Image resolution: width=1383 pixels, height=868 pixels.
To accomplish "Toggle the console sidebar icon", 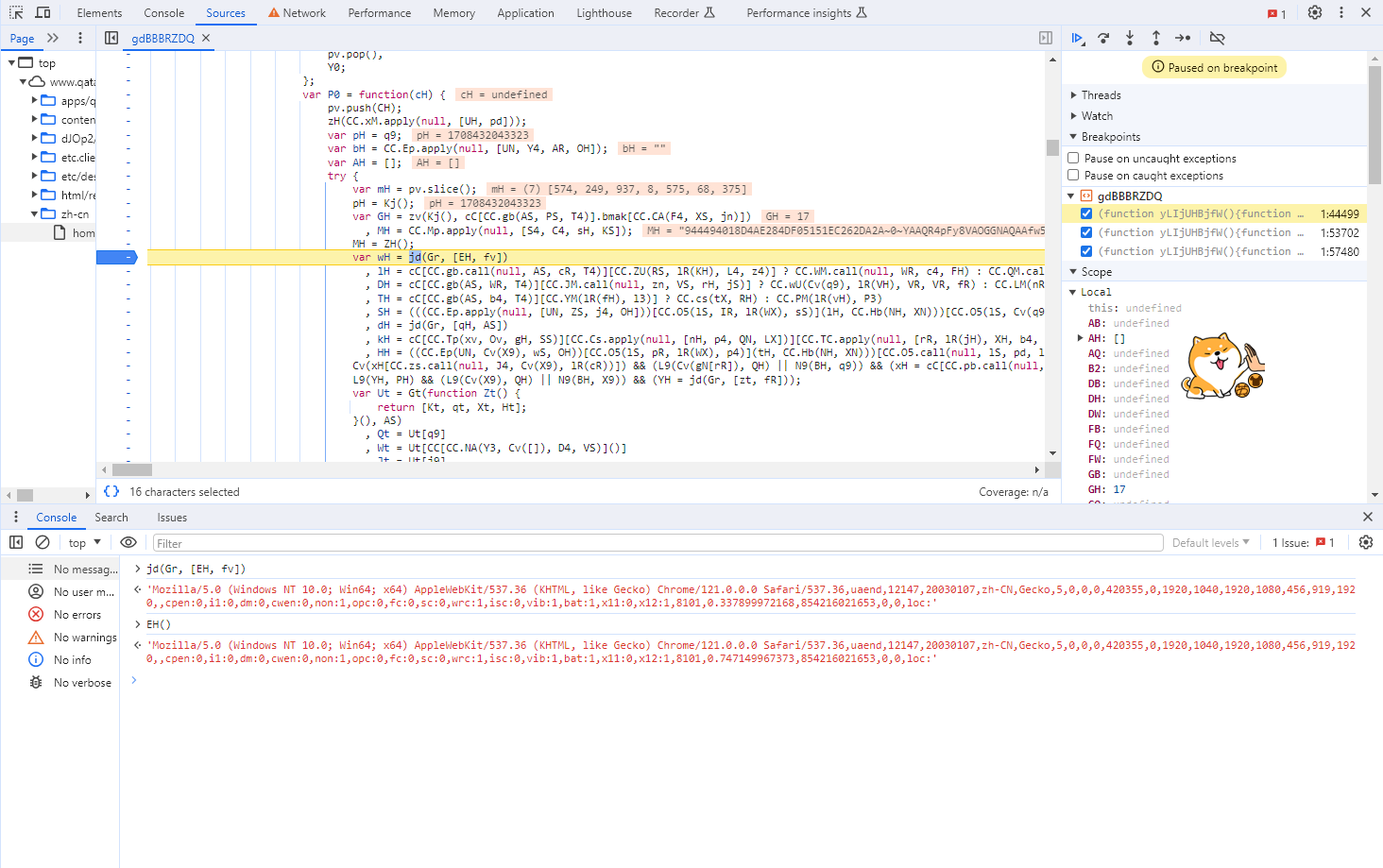I will point(16,542).
